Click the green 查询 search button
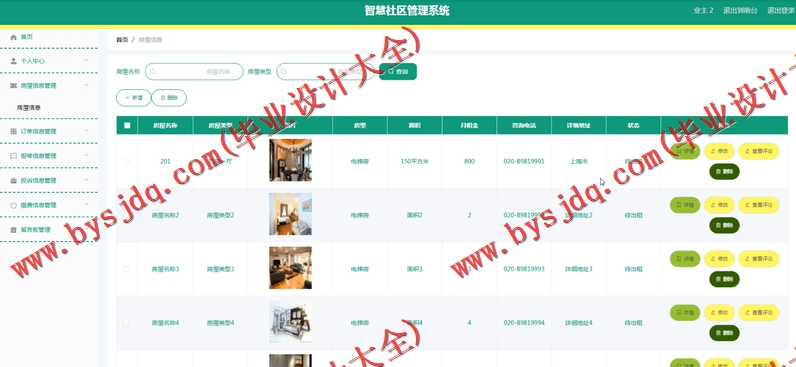Screen dimensions: 796x367 click(x=398, y=72)
